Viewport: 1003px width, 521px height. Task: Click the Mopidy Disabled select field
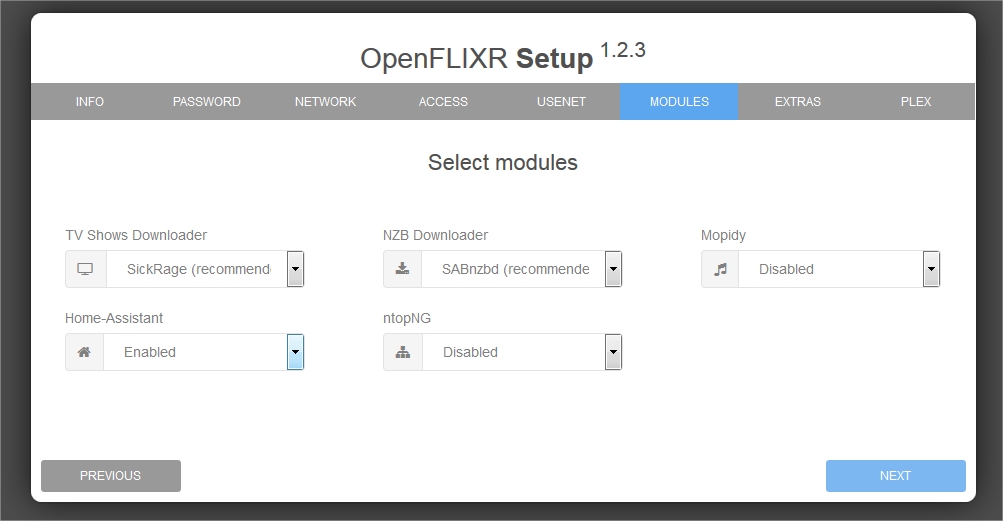(x=839, y=269)
